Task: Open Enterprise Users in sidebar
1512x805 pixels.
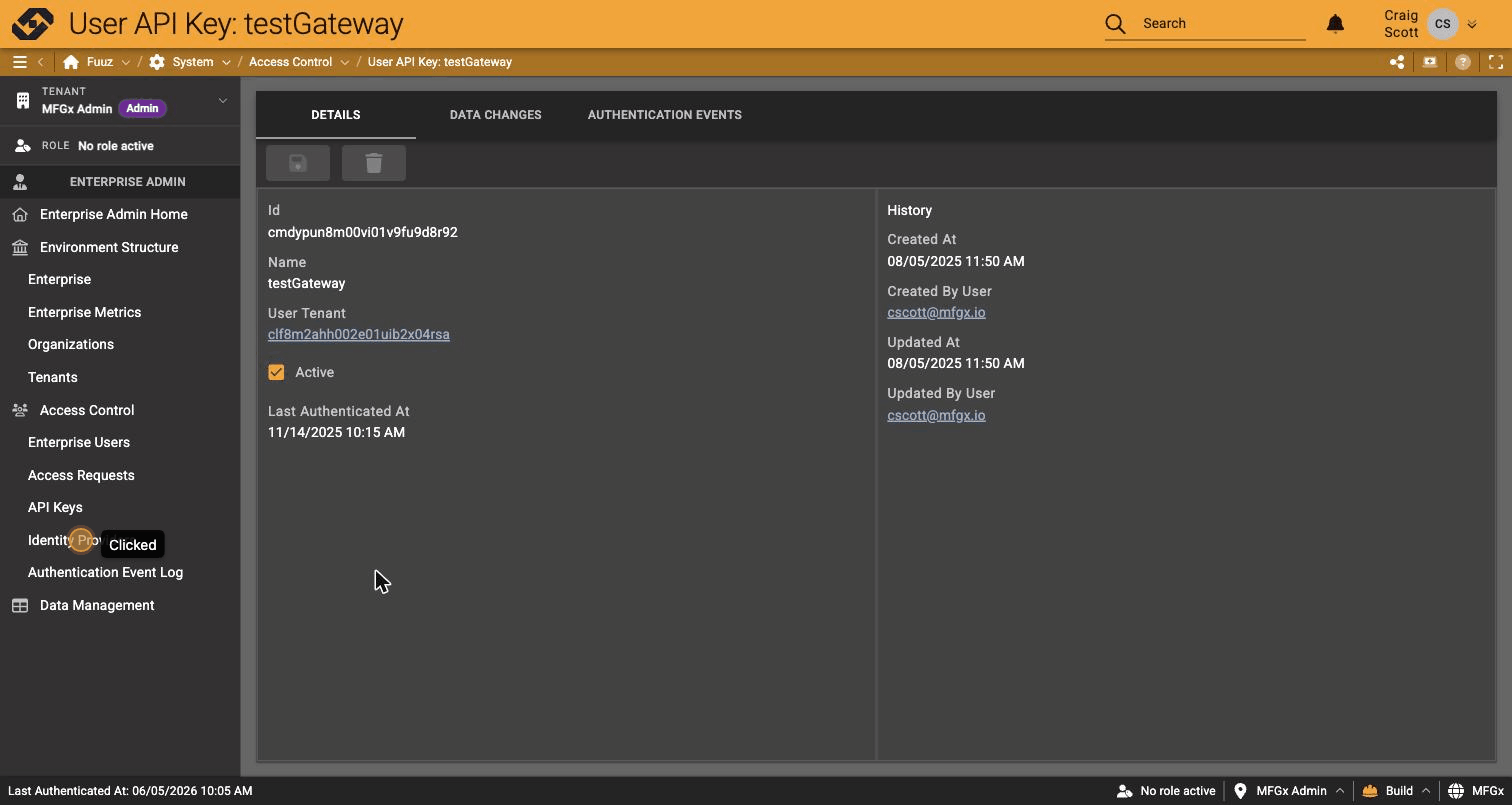Action: (79, 443)
